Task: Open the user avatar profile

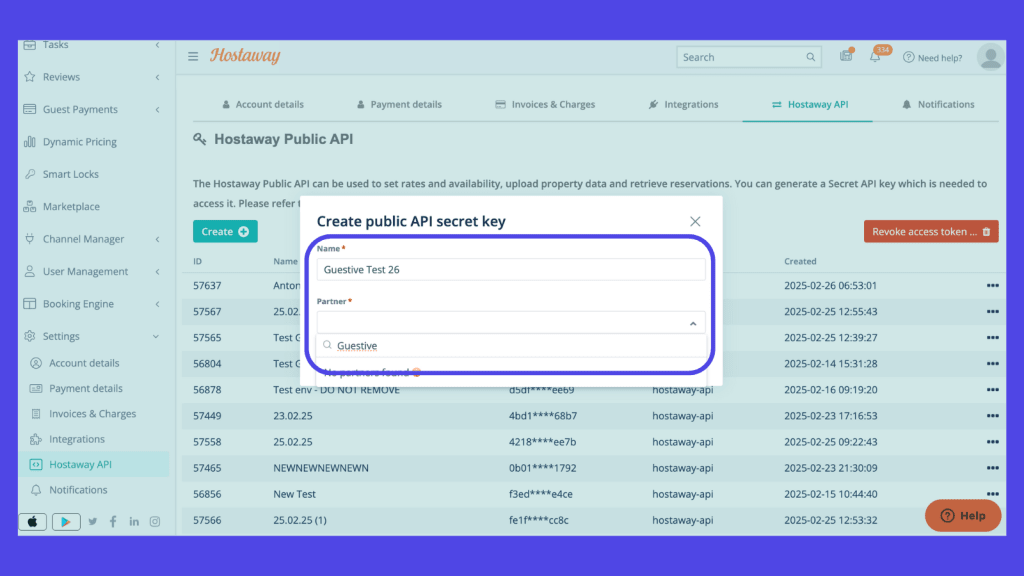Action: [x=990, y=57]
